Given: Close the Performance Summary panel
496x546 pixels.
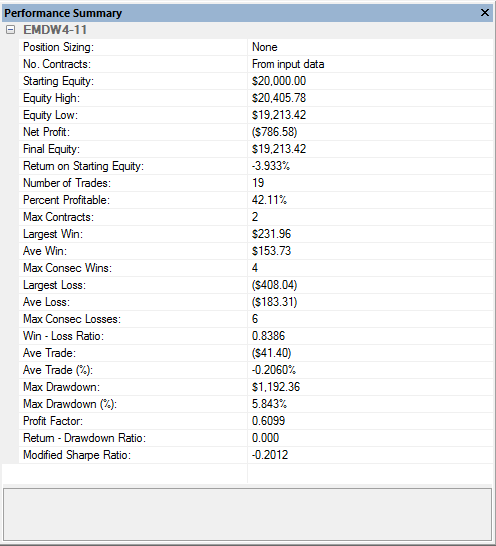Looking at the screenshot, I should (485, 13).
